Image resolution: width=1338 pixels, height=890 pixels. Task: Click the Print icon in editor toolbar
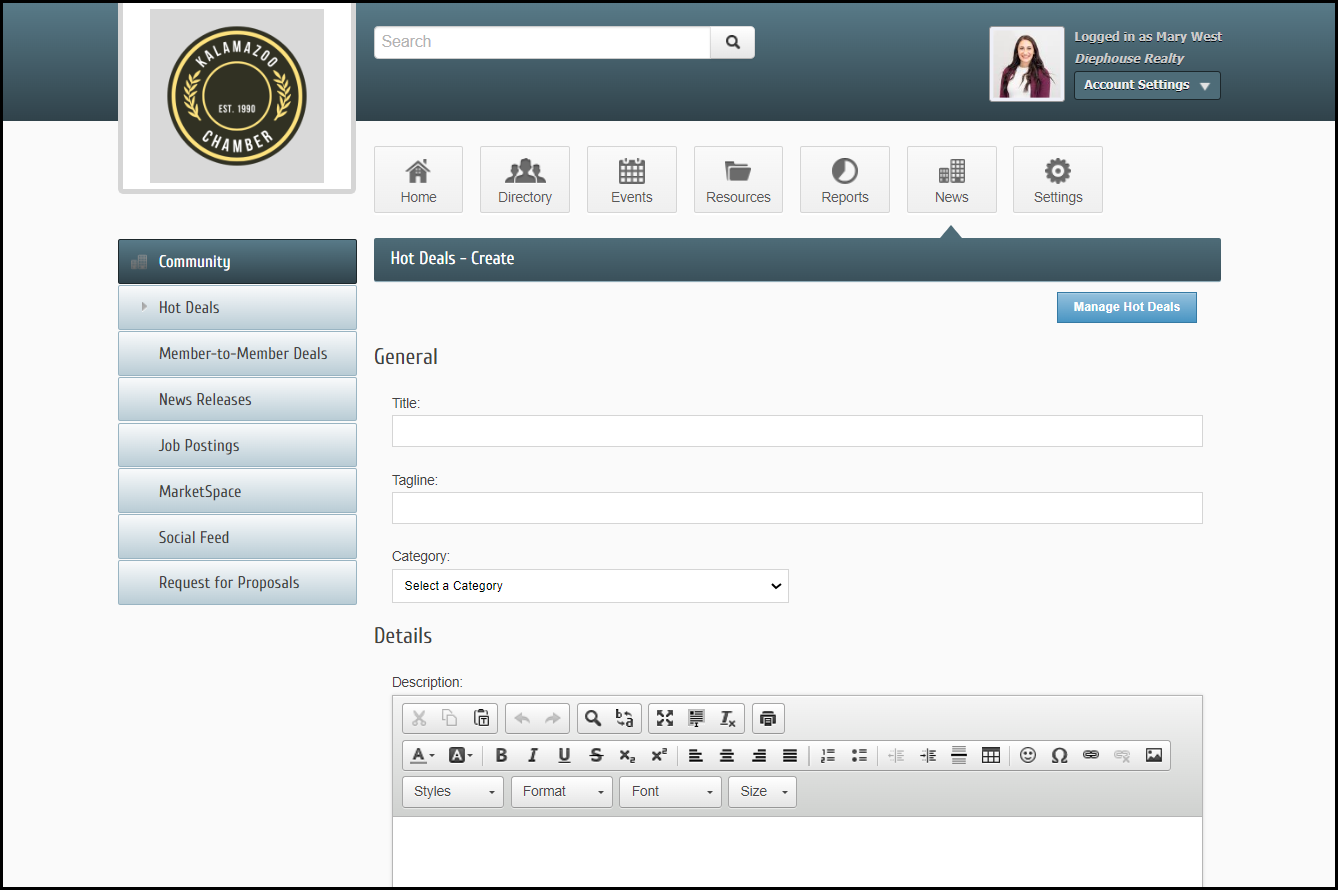768,718
